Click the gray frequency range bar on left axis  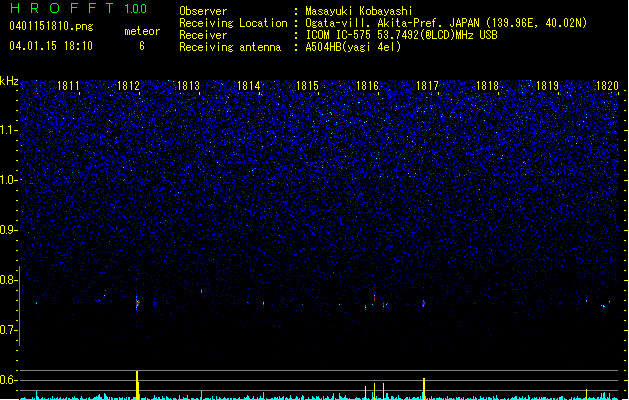click(x=19, y=306)
